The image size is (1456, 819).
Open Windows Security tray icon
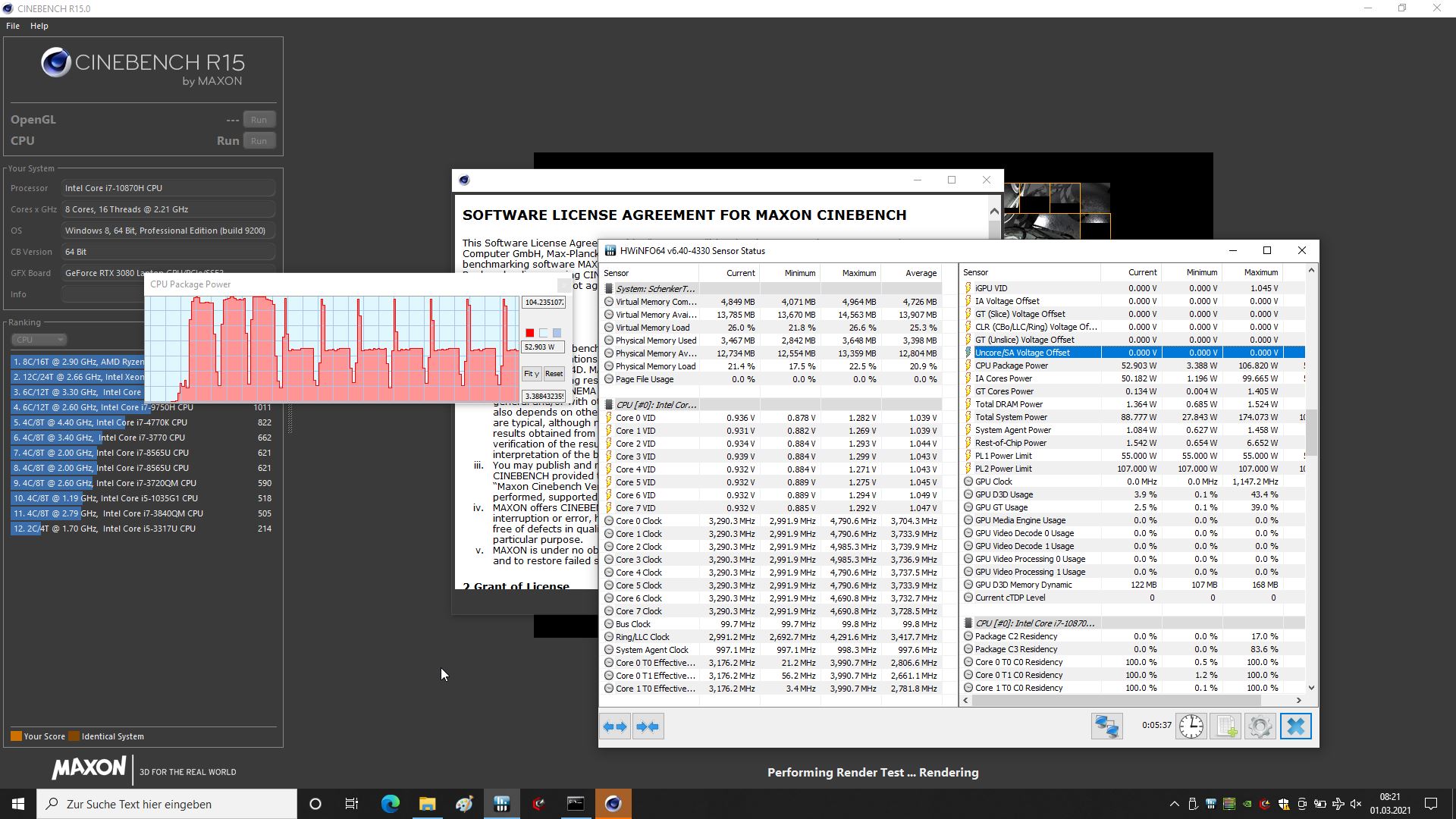click(x=1284, y=804)
